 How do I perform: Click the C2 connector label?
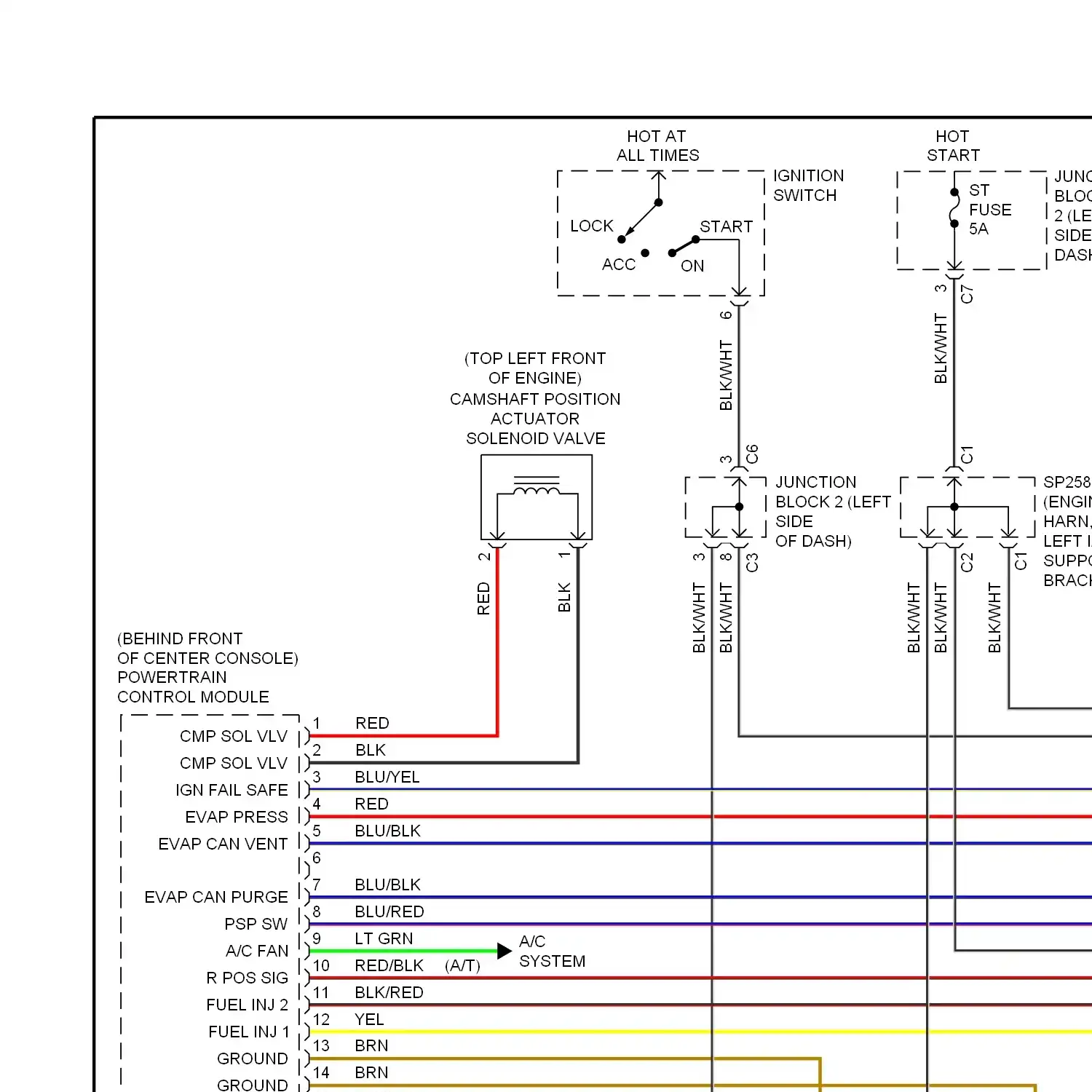tap(967, 563)
